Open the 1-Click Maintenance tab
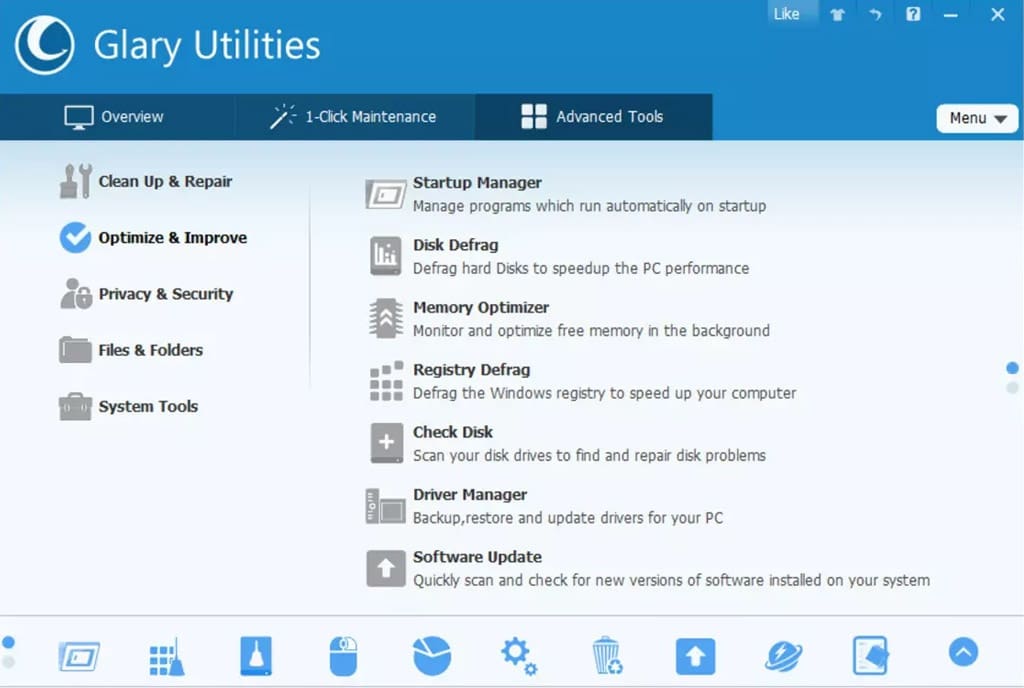 [354, 117]
